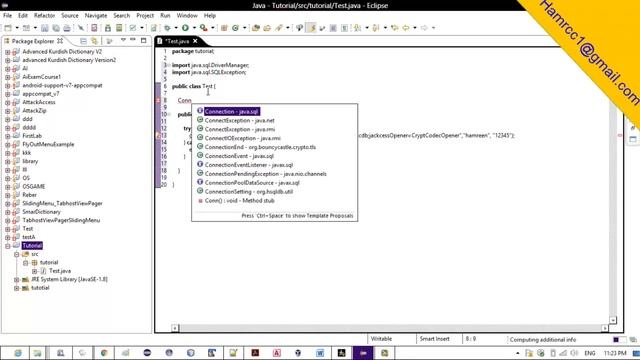Toggle Link with Editor in Package Explorer

[95, 41]
